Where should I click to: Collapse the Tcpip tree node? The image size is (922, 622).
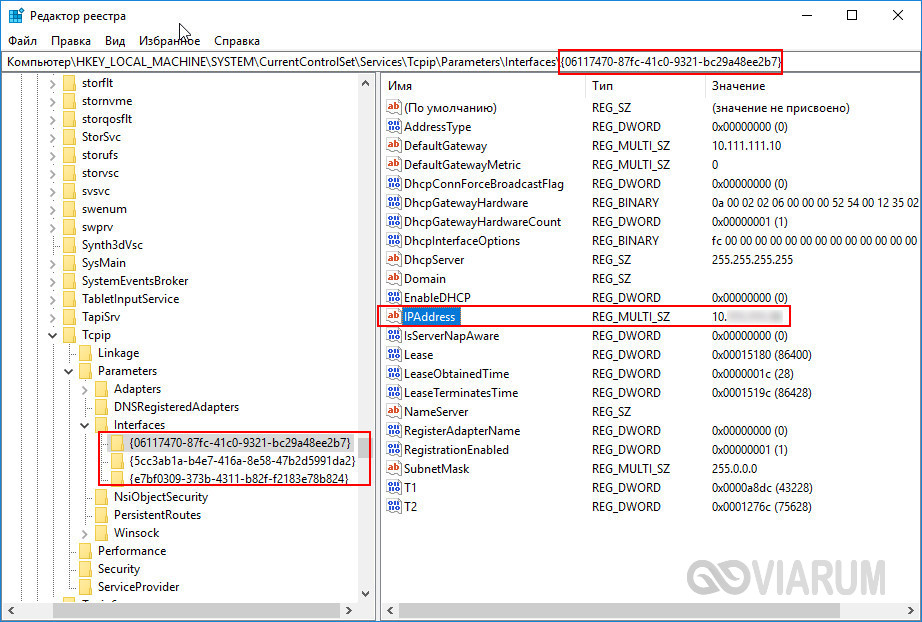[53, 335]
